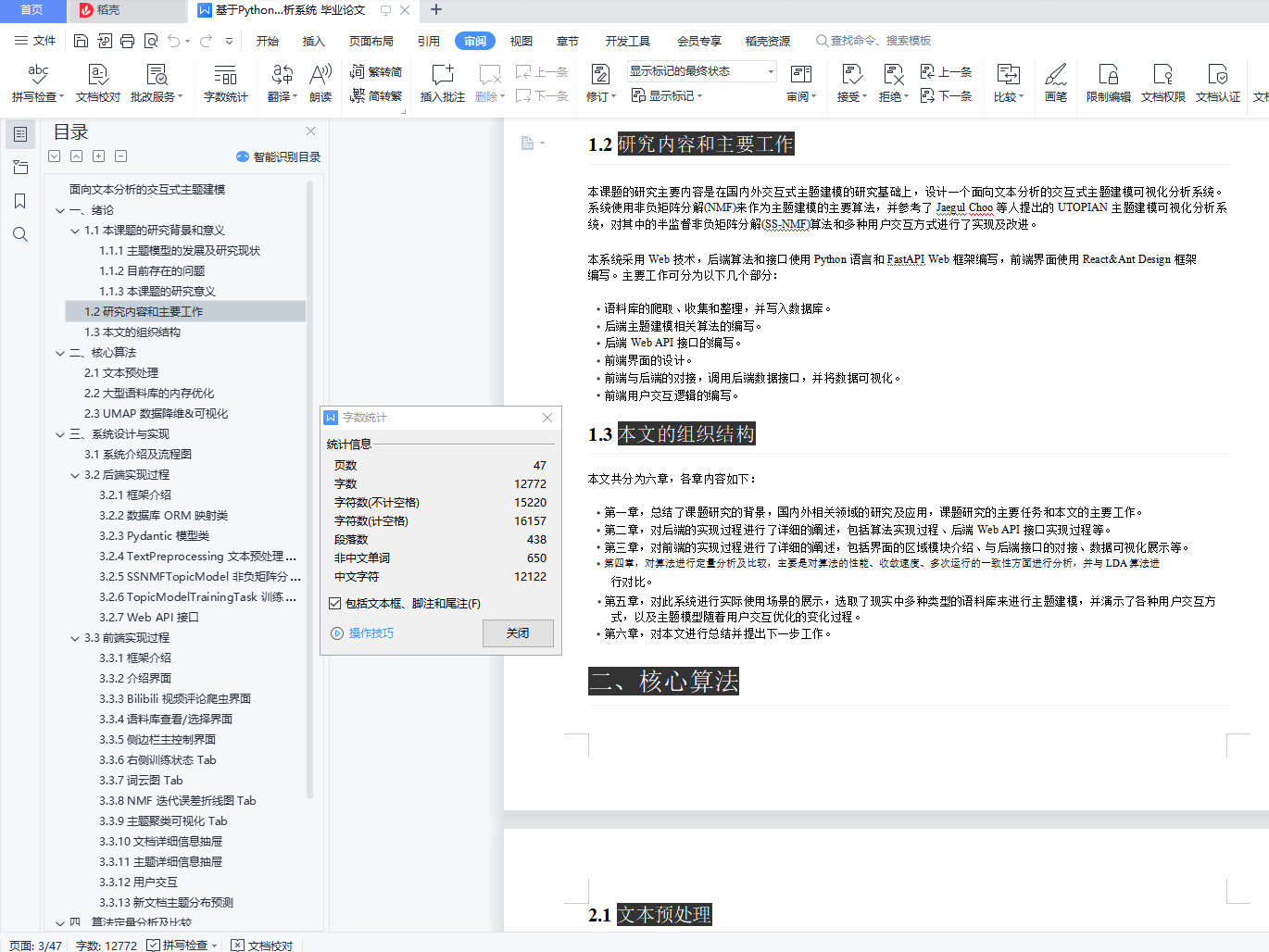Open the 显示标记 dropdown

point(667,95)
